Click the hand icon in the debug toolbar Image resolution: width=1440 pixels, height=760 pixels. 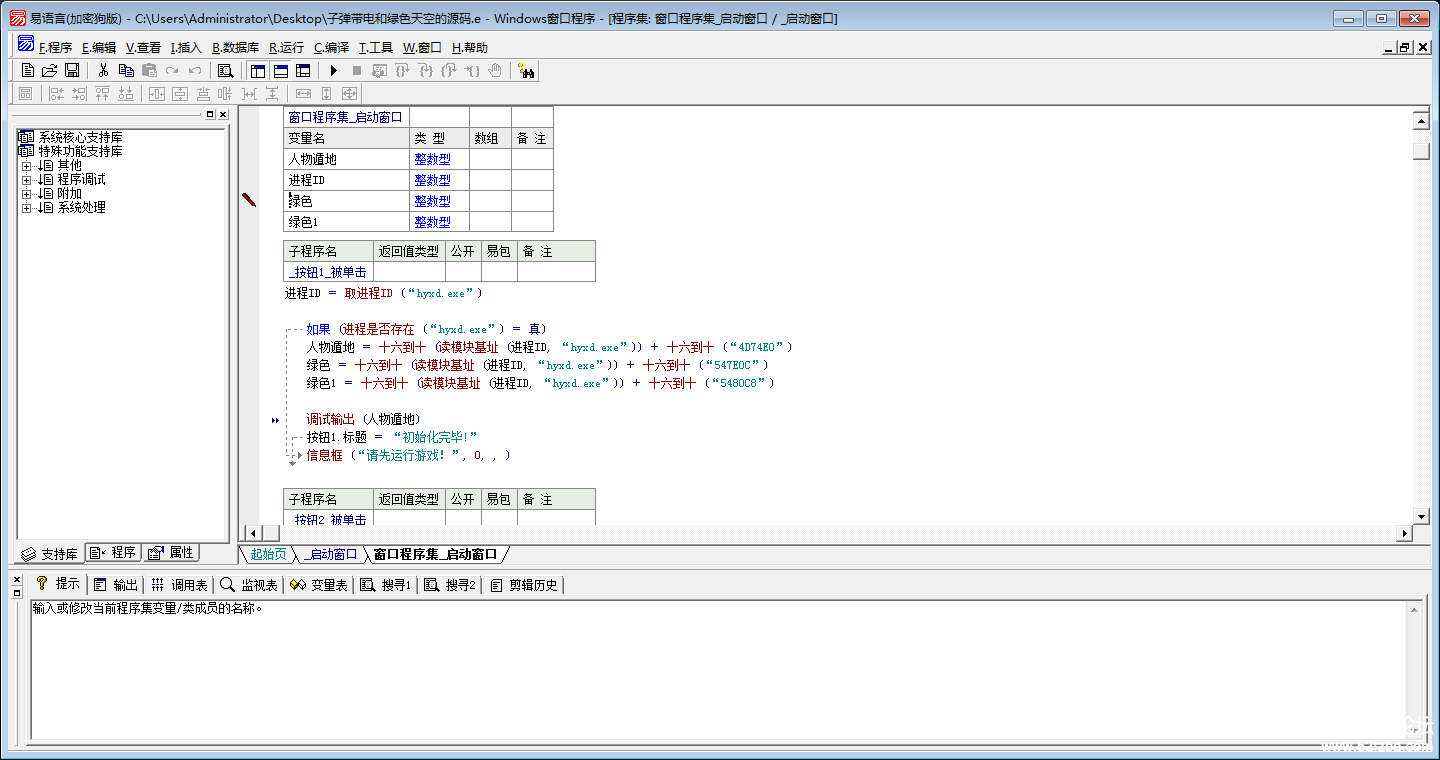(x=495, y=70)
